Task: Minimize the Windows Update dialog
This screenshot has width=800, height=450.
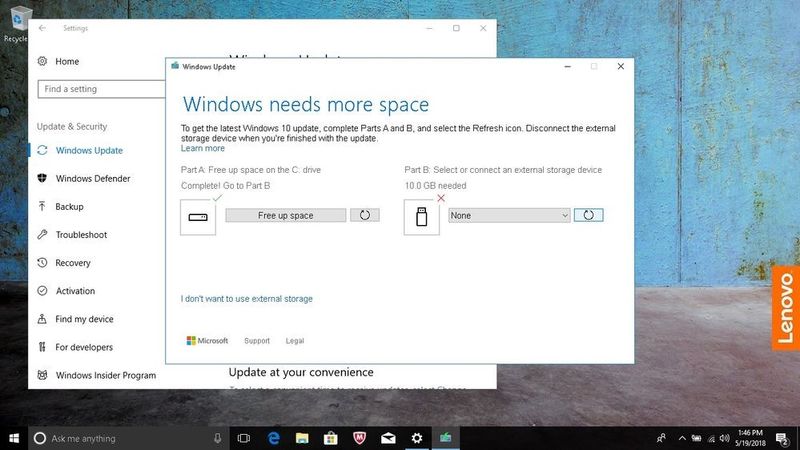Action: point(567,66)
